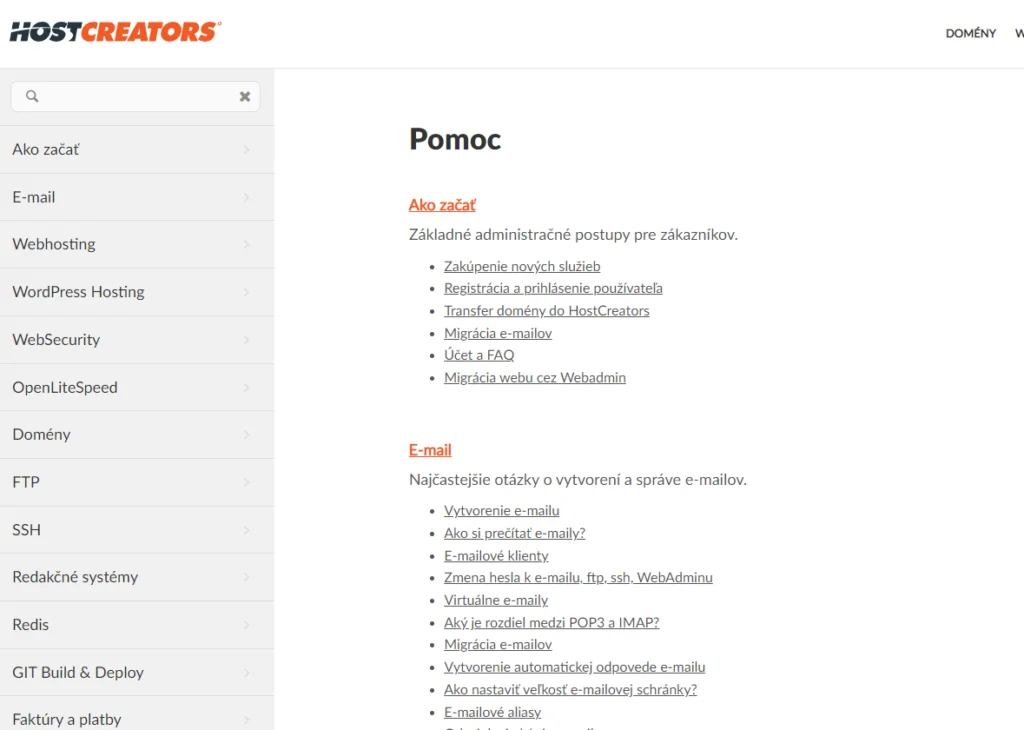Open the OpenLiteSpeed chevron arrow
Viewport: 1024px width, 730px height.
coord(247,387)
